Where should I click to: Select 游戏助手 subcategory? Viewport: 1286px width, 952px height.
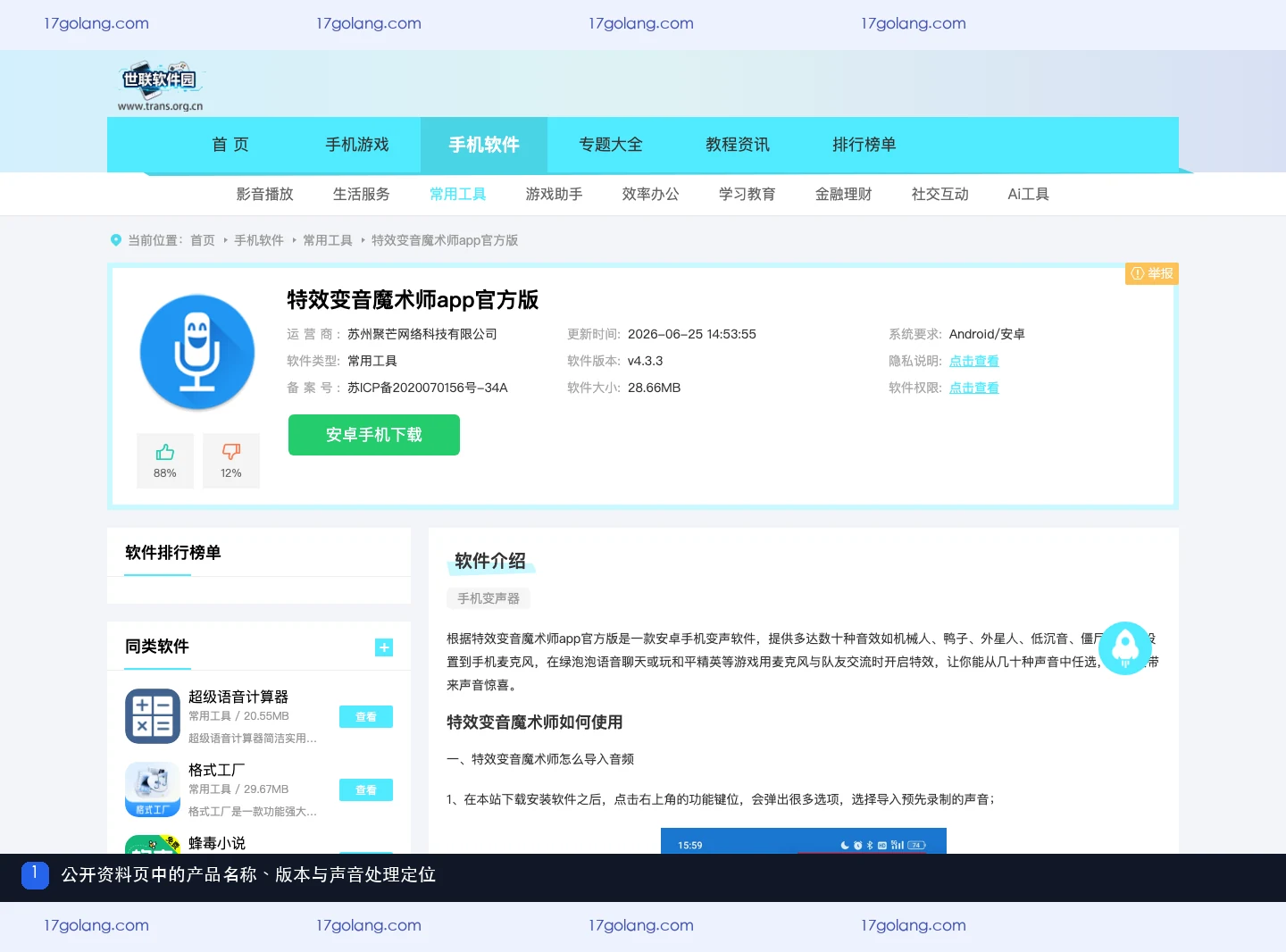click(555, 194)
